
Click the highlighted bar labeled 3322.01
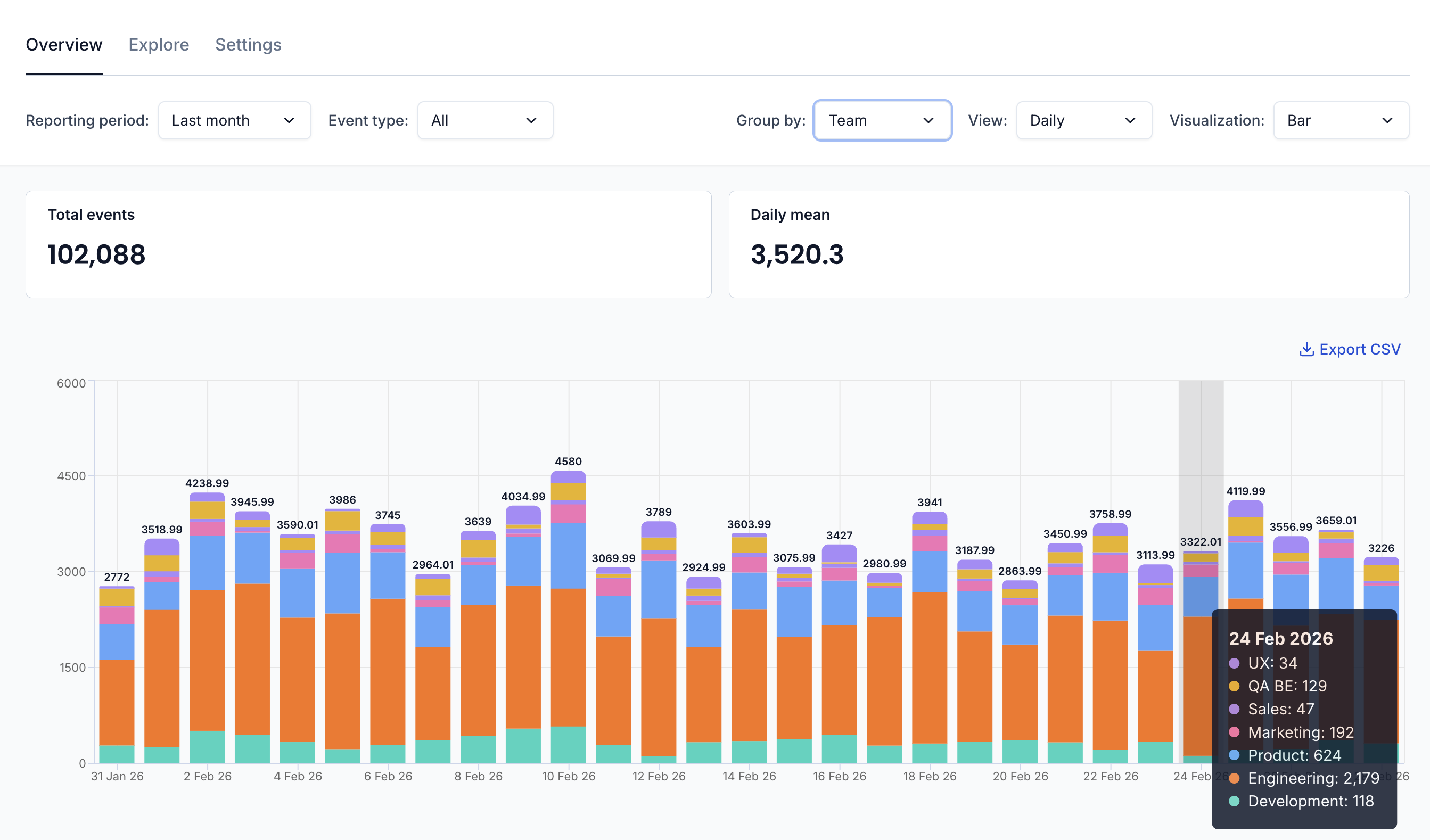tap(1201, 657)
